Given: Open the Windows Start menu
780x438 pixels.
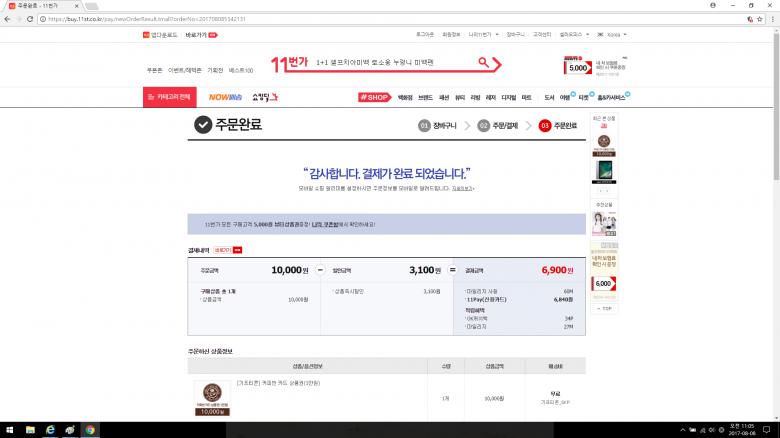Looking at the screenshot, I should (8, 430).
